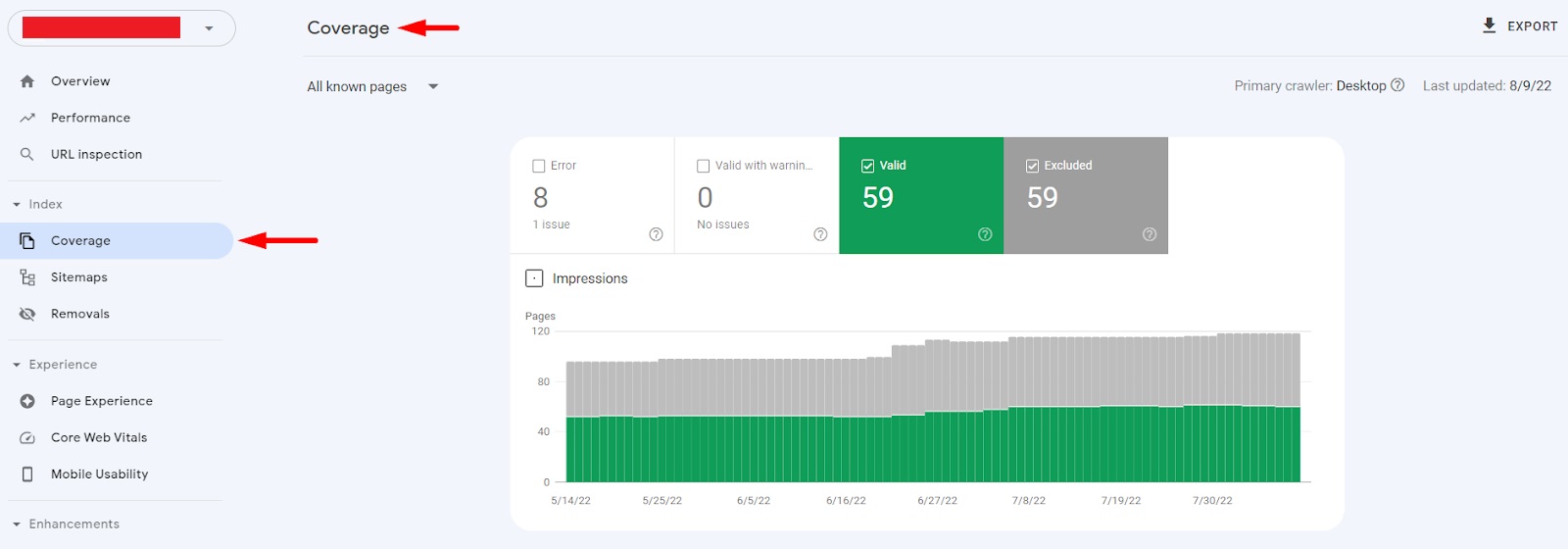1568x549 pixels.
Task: Open the property selector dropdown
Action: [x=209, y=28]
